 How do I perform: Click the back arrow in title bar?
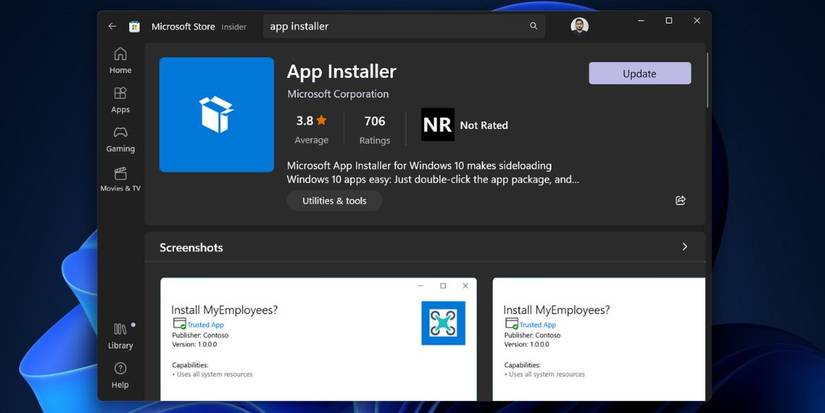[112, 27]
